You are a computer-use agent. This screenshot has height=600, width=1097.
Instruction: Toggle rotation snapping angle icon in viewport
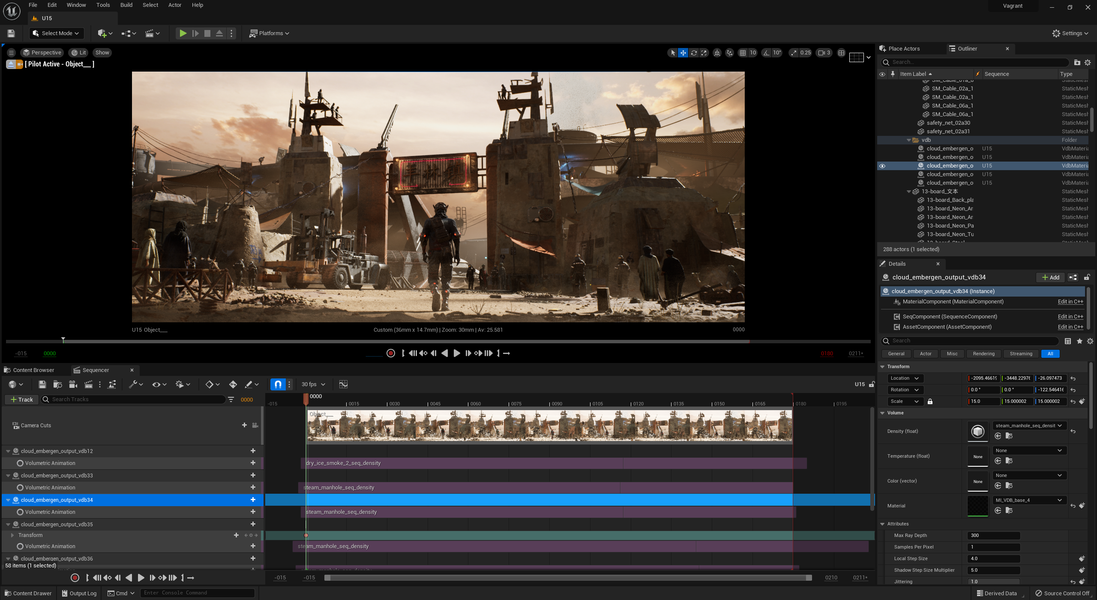click(x=766, y=52)
